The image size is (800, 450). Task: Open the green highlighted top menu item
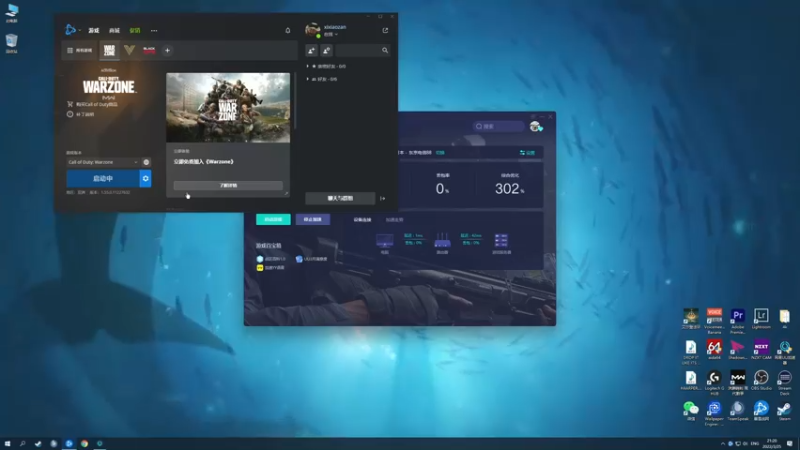point(135,31)
